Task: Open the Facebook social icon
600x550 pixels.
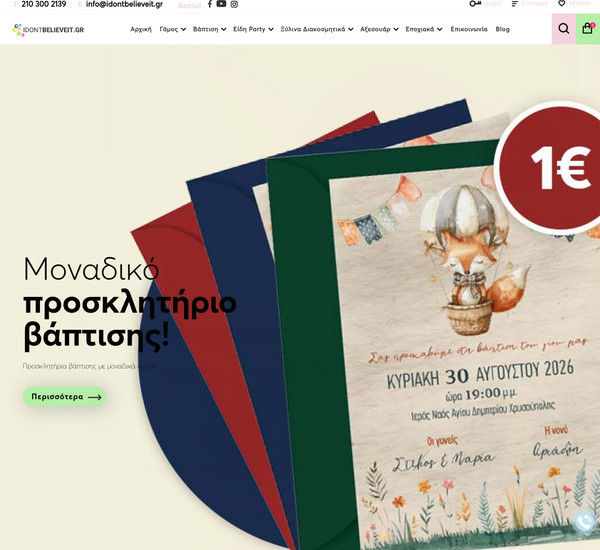Action: 210,4
